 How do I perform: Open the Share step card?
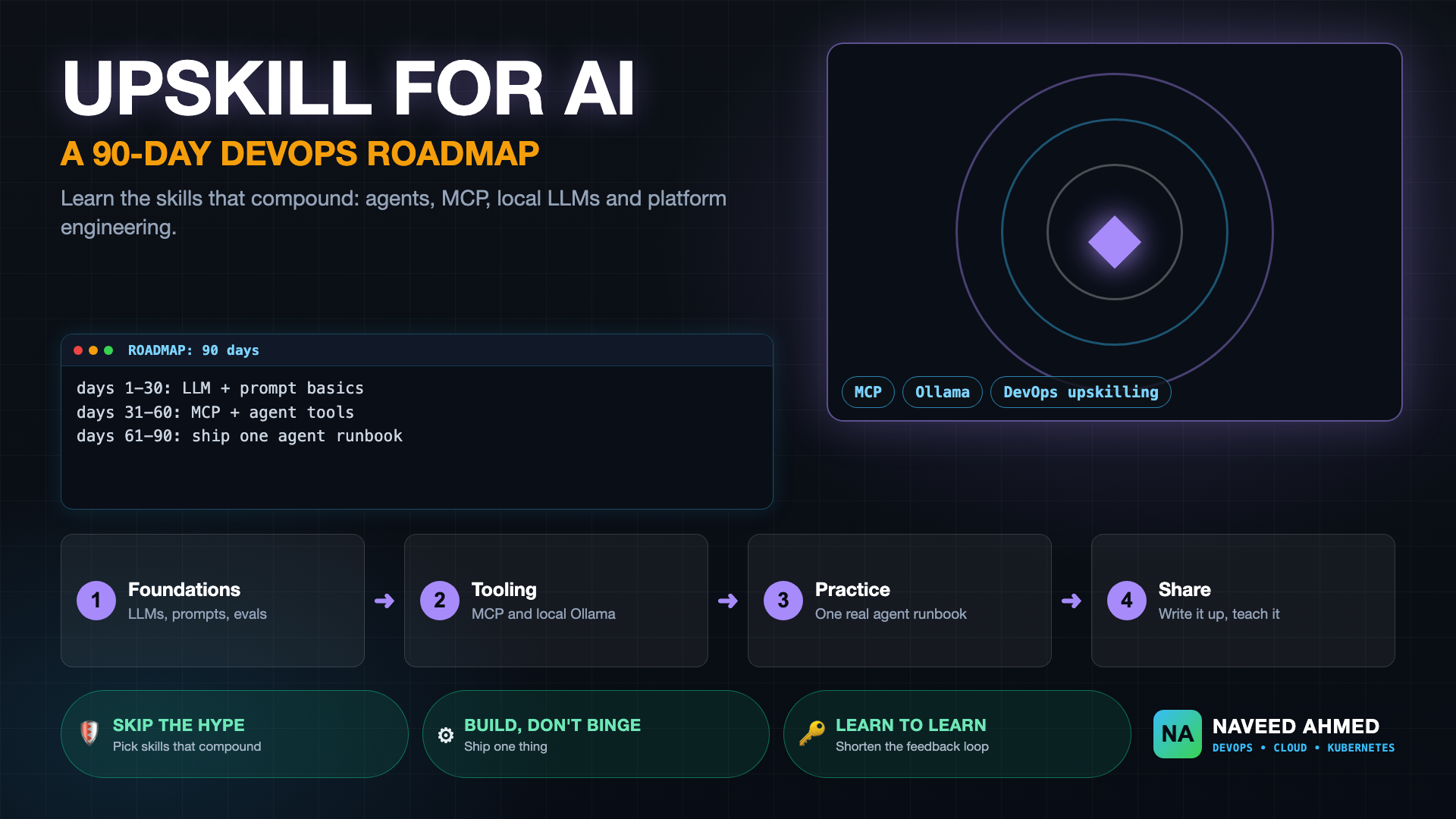point(1243,601)
